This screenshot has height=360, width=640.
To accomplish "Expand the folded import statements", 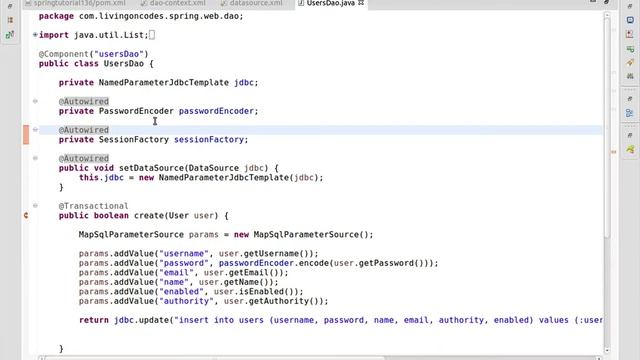I will click(35, 35).
